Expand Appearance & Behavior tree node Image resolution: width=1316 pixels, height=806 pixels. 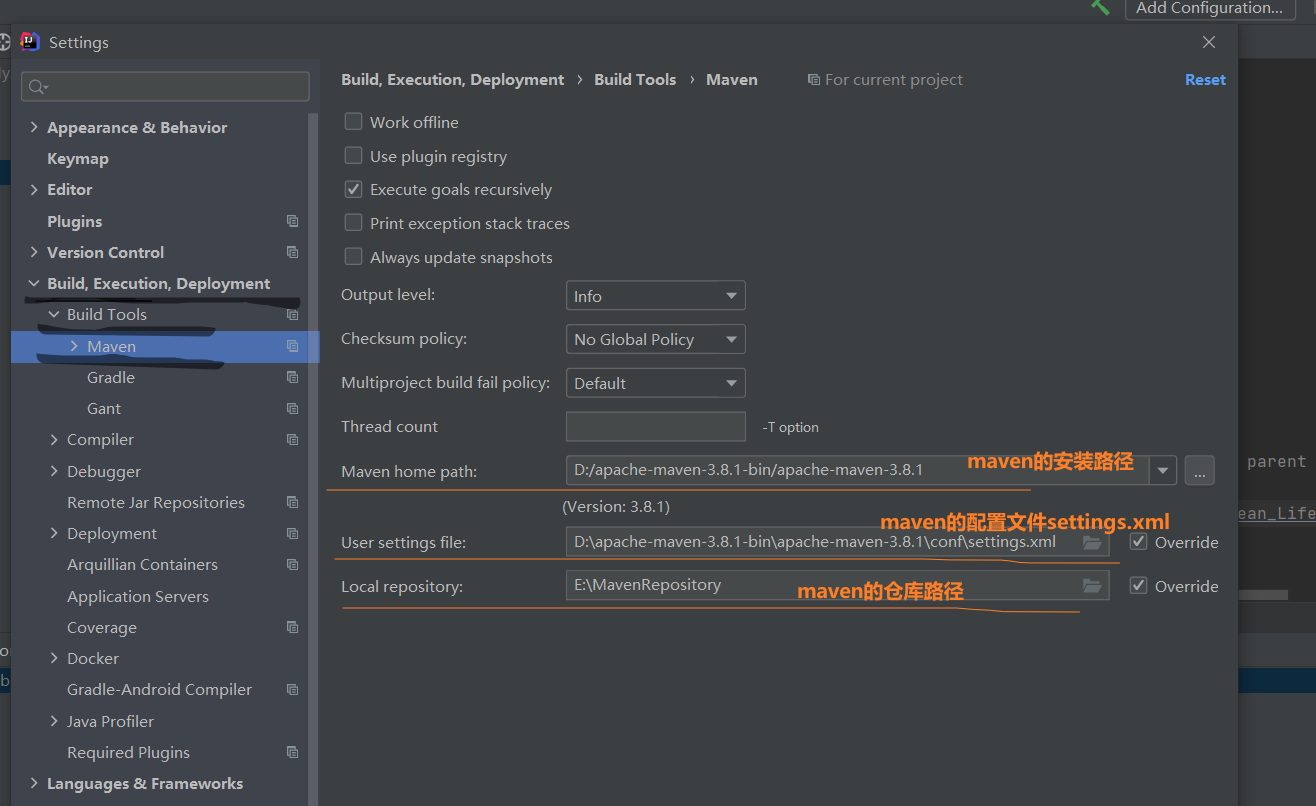tap(35, 127)
